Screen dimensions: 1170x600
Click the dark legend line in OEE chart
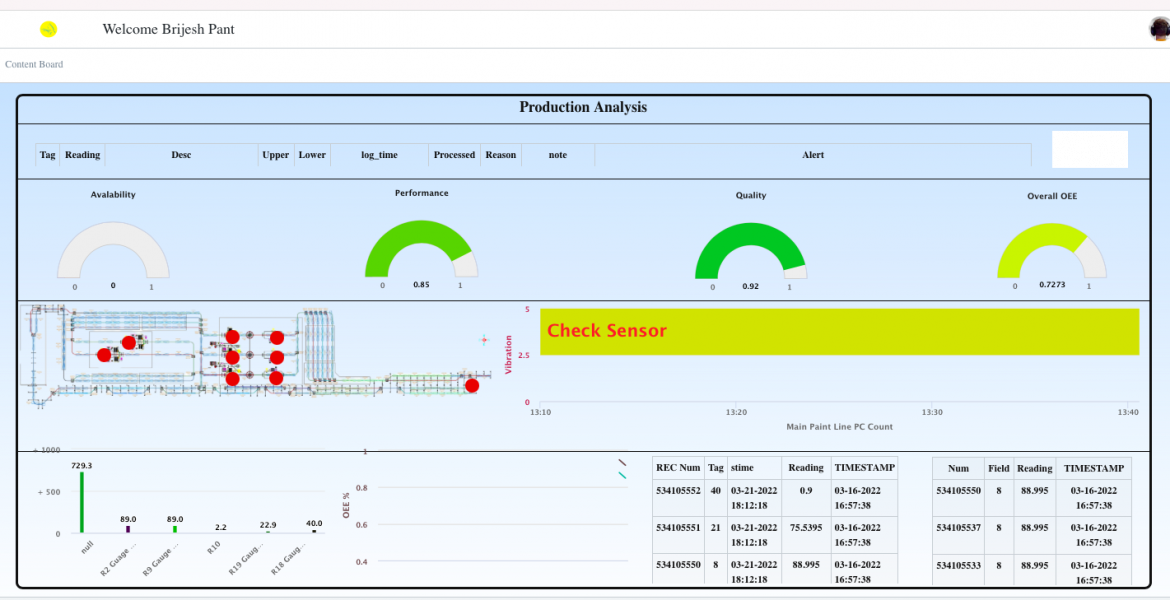point(622,463)
